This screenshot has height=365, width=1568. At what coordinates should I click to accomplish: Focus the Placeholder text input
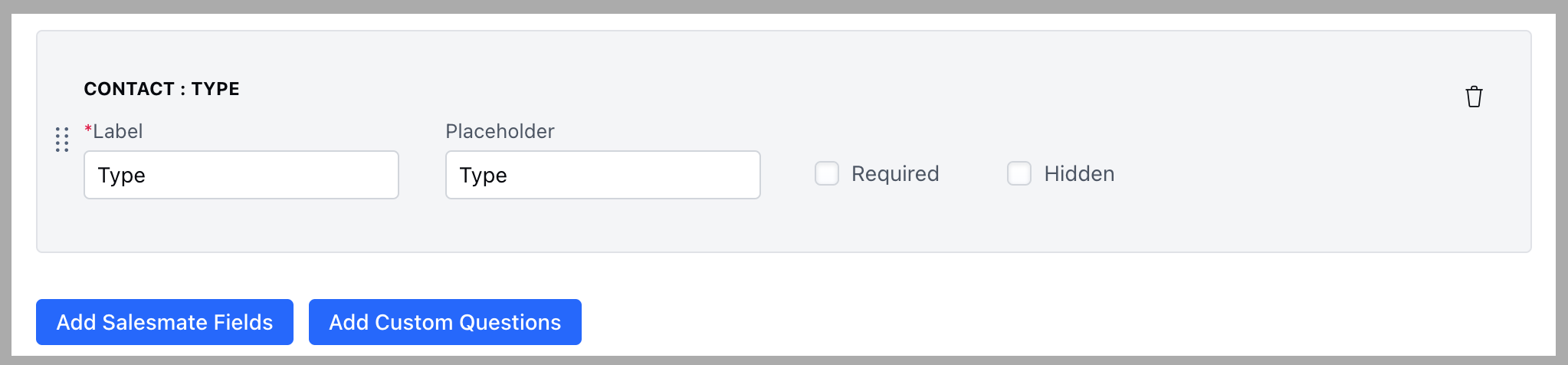603,175
